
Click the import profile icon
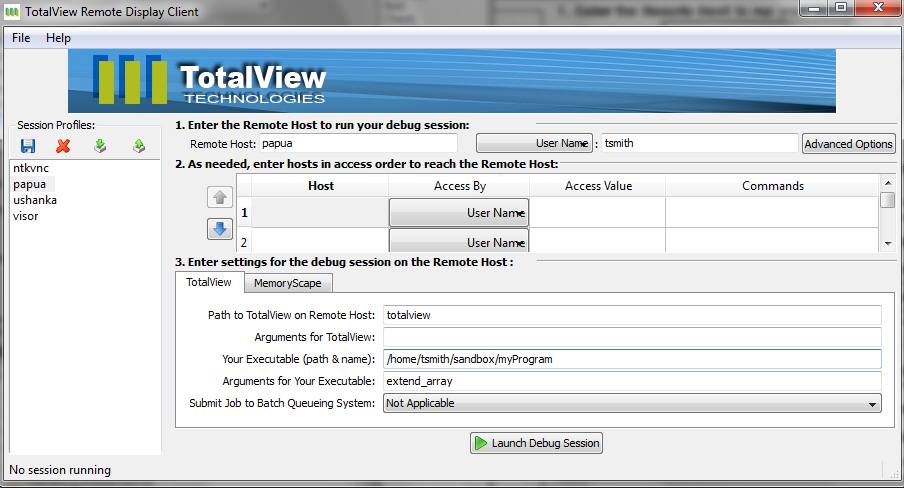tap(99, 146)
